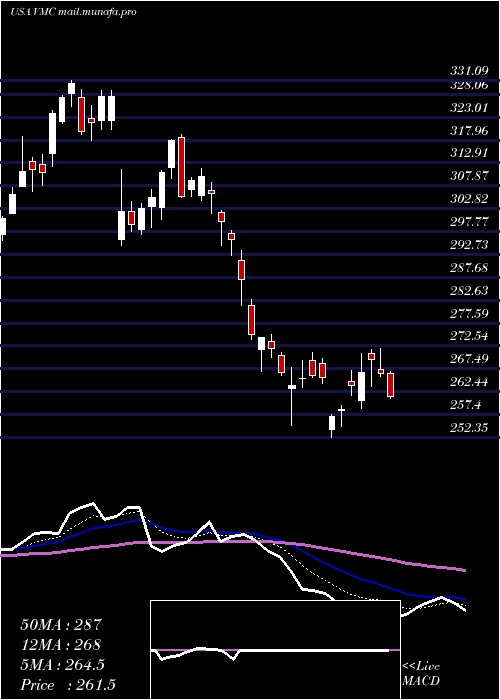Select the 267.49 price label
The width and height of the screenshot is (500, 700).
468,359
